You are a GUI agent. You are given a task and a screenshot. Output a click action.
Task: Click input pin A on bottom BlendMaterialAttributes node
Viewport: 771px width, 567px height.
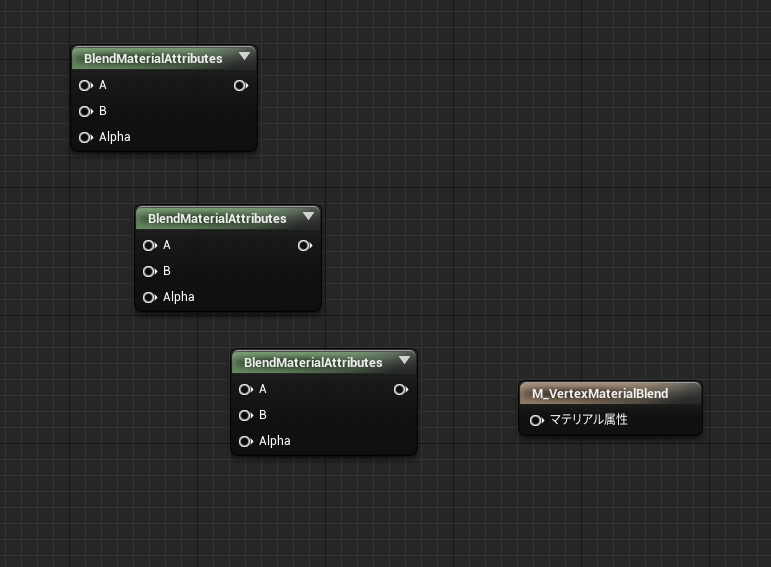click(x=245, y=389)
